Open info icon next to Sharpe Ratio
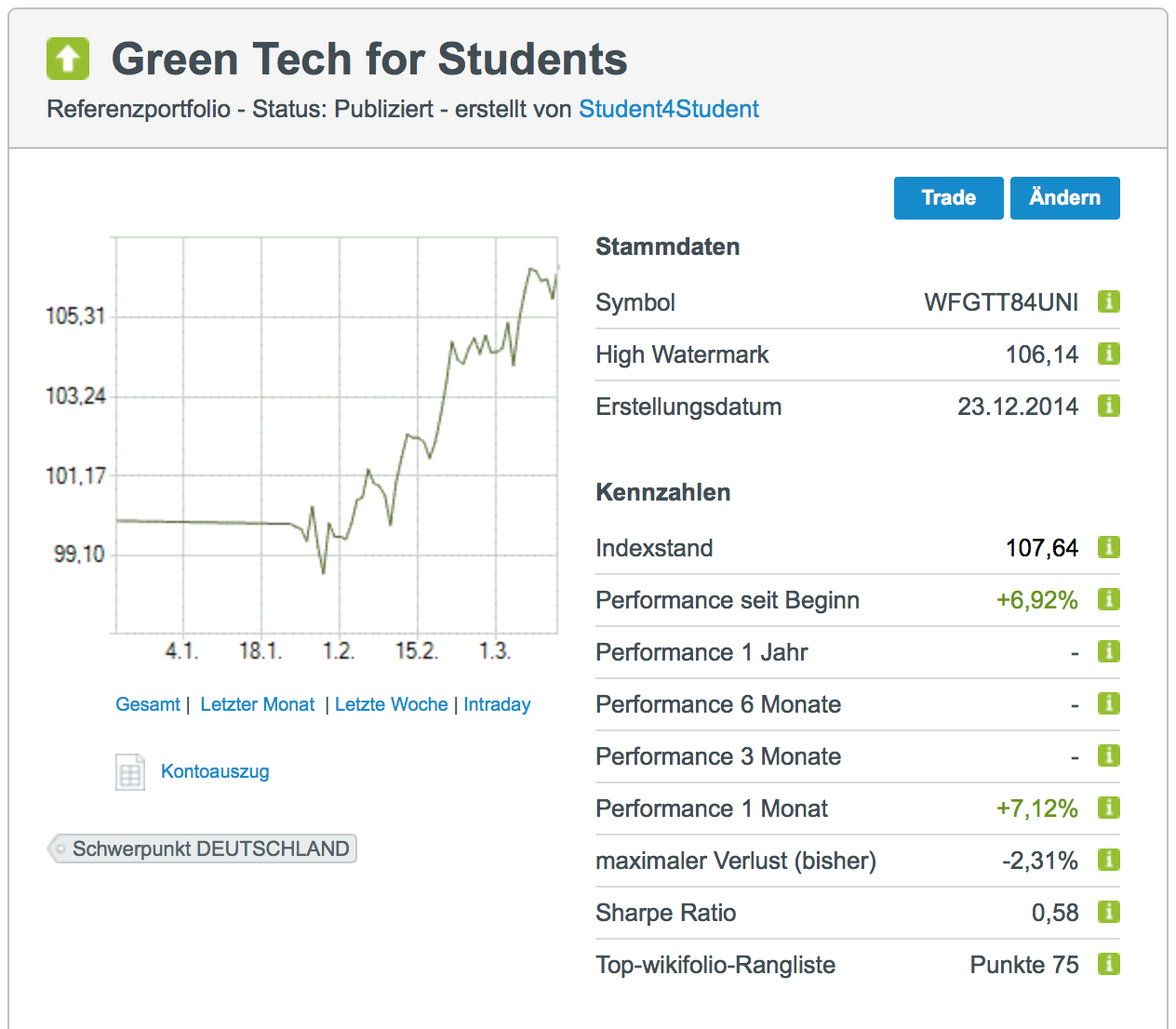Screen dimensions: 1176x1029 click(x=1108, y=912)
